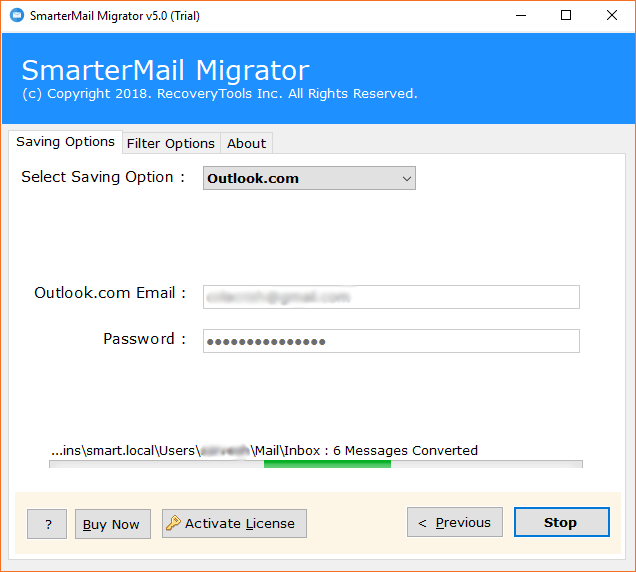Click the 'Select Saving Option :' label
Image resolution: width=636 pixels, height=572 pixels.
click(x=103, y=177)
